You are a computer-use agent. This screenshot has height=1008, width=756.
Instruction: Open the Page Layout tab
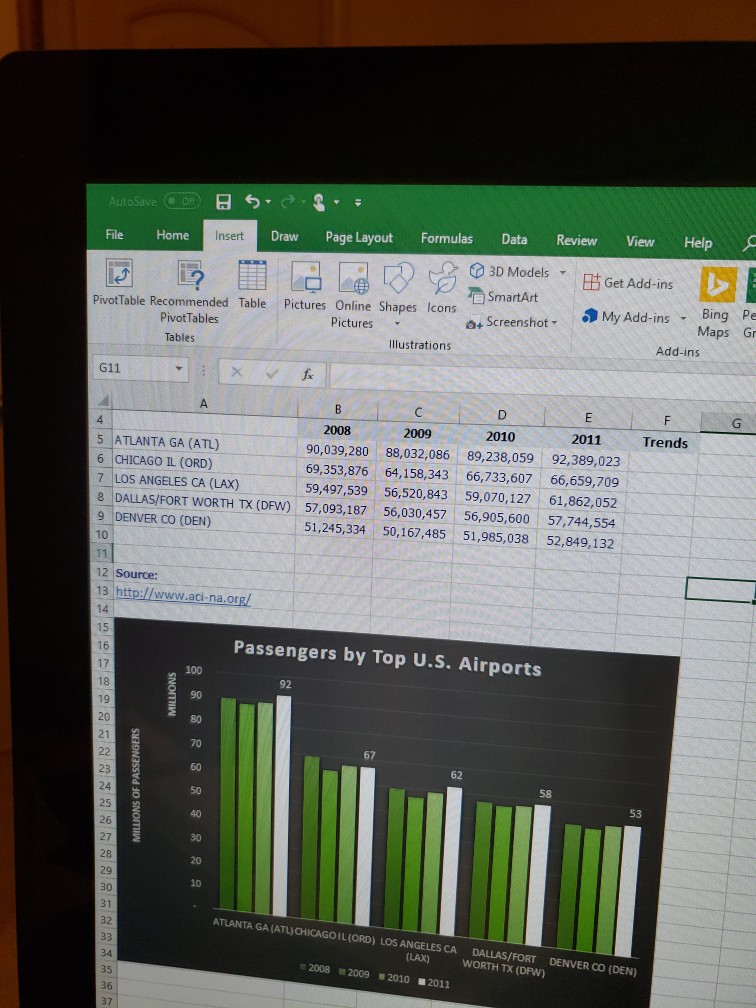(x=359, y=238)
